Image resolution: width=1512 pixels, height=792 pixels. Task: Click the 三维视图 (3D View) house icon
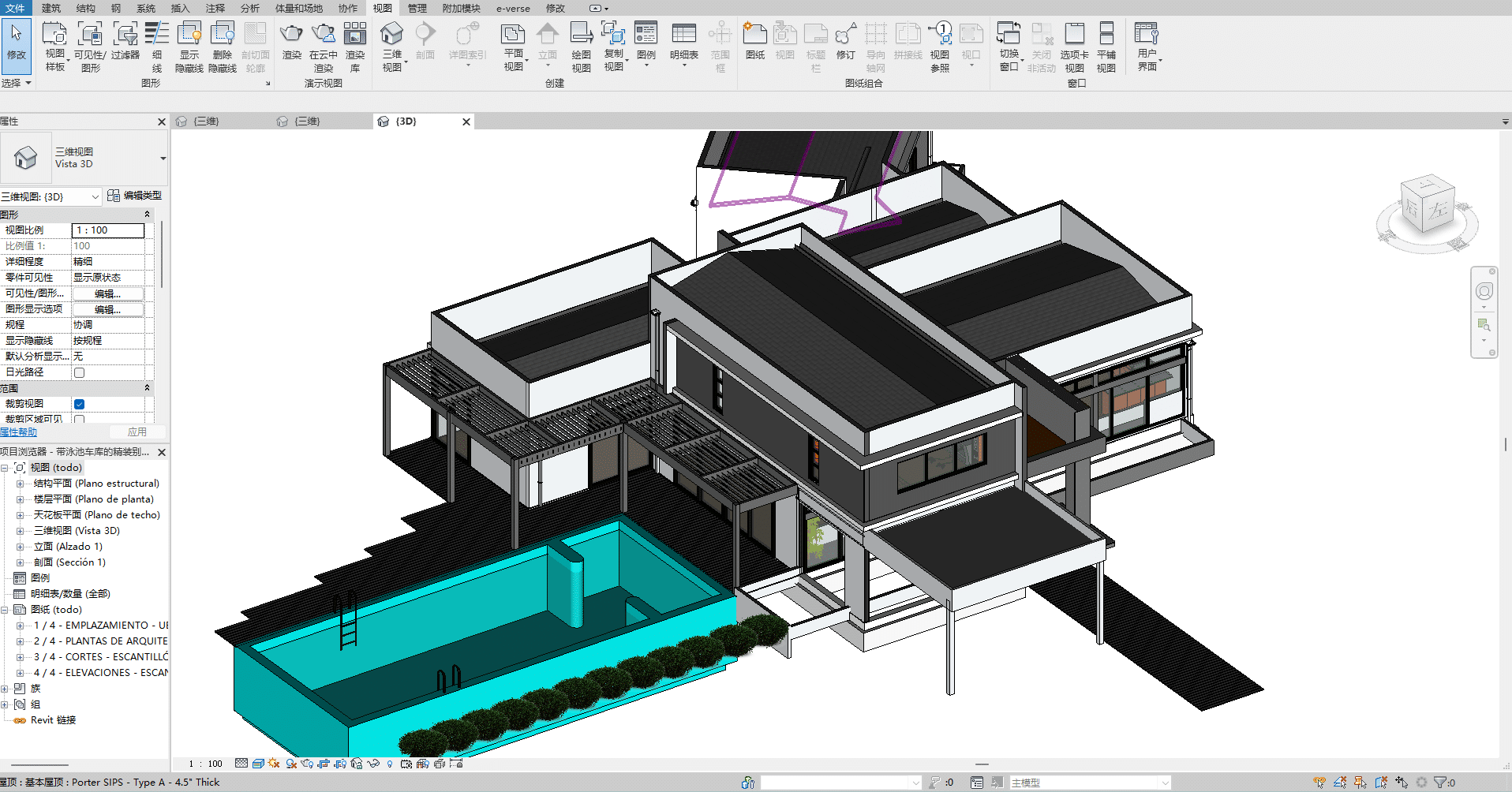[x=392, y=46]
